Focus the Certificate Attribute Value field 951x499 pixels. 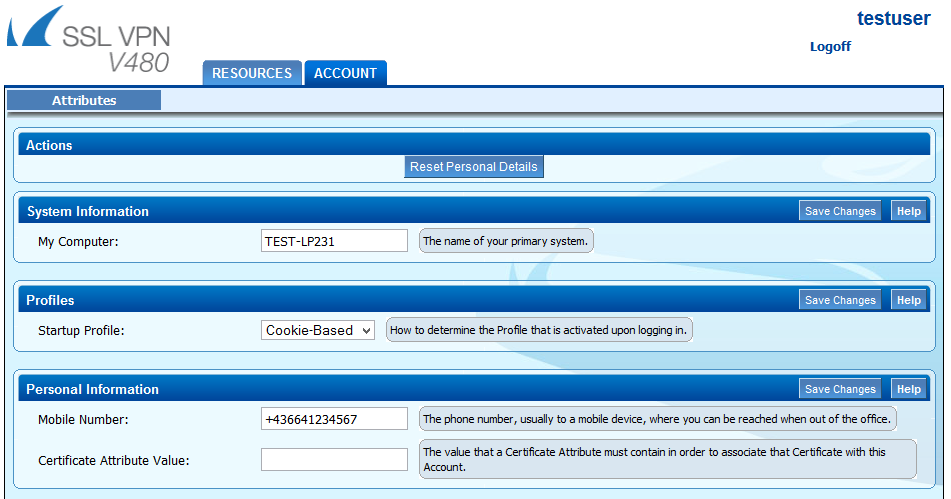tap(334, 460)
